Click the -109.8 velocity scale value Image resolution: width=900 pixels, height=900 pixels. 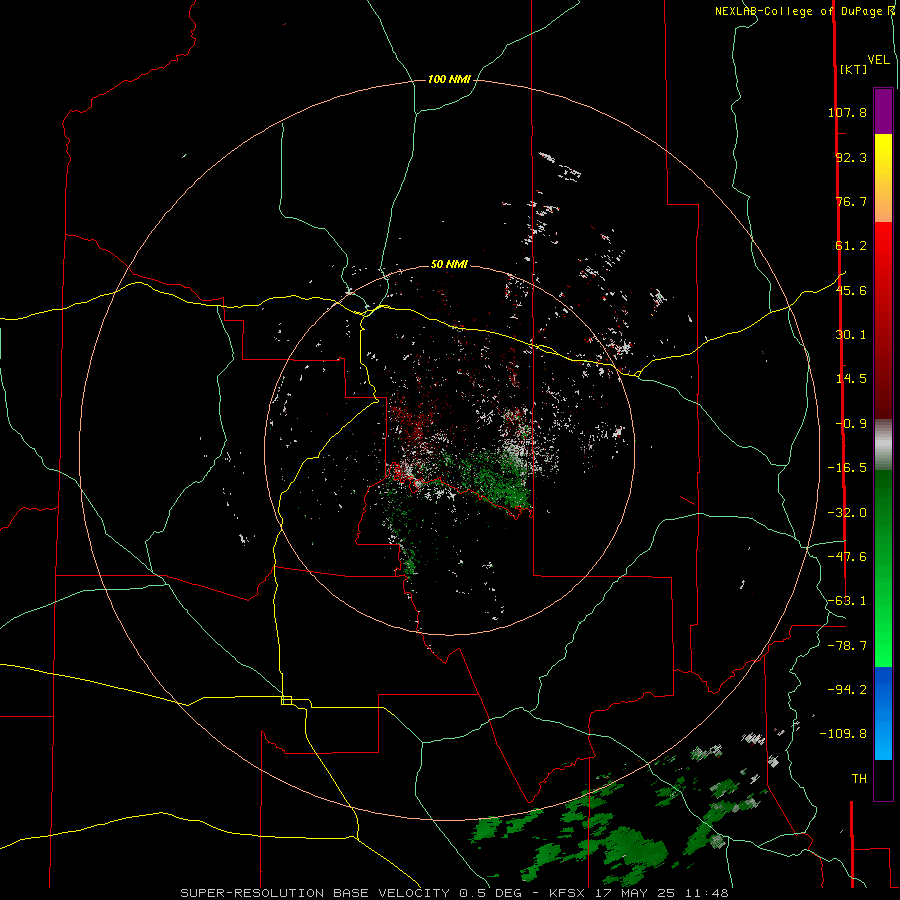[843, 734]
